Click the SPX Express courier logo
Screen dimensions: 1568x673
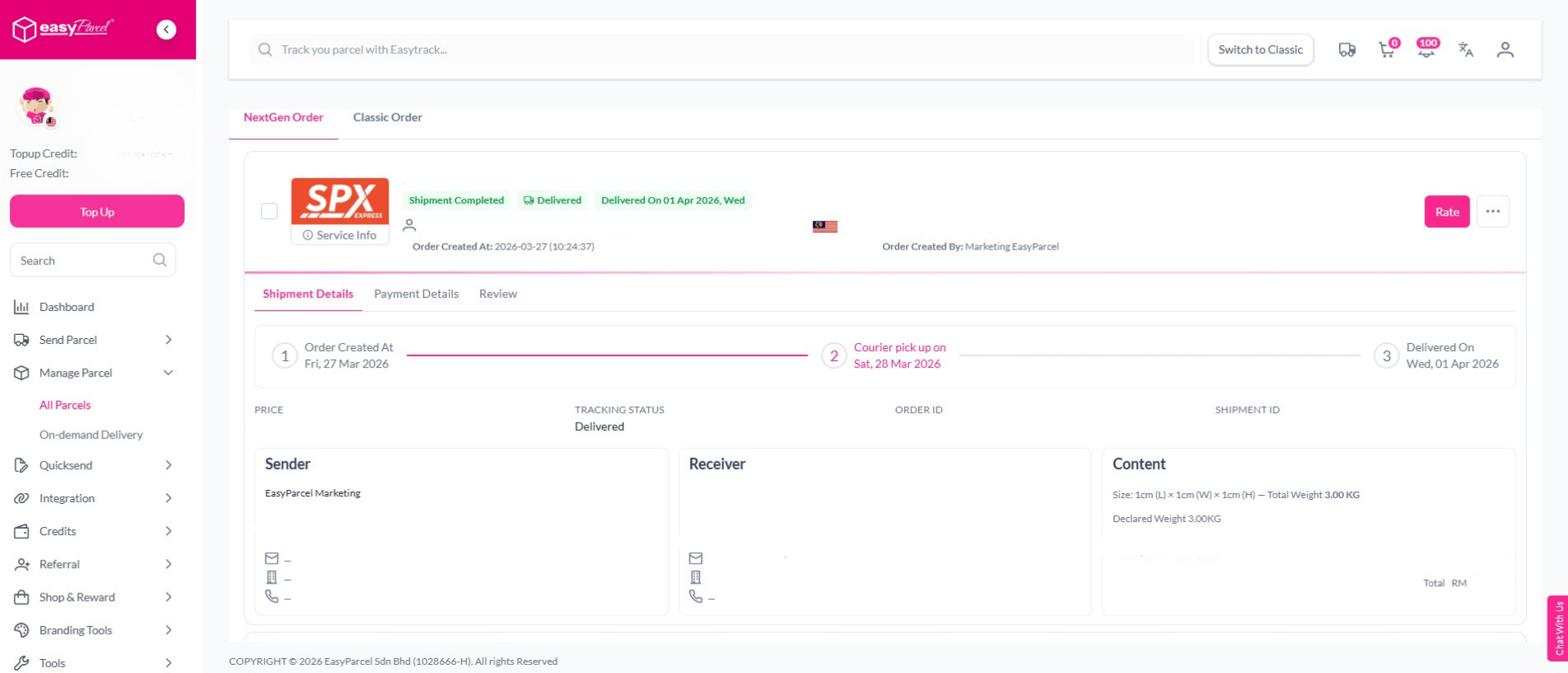tap(340, 200)
